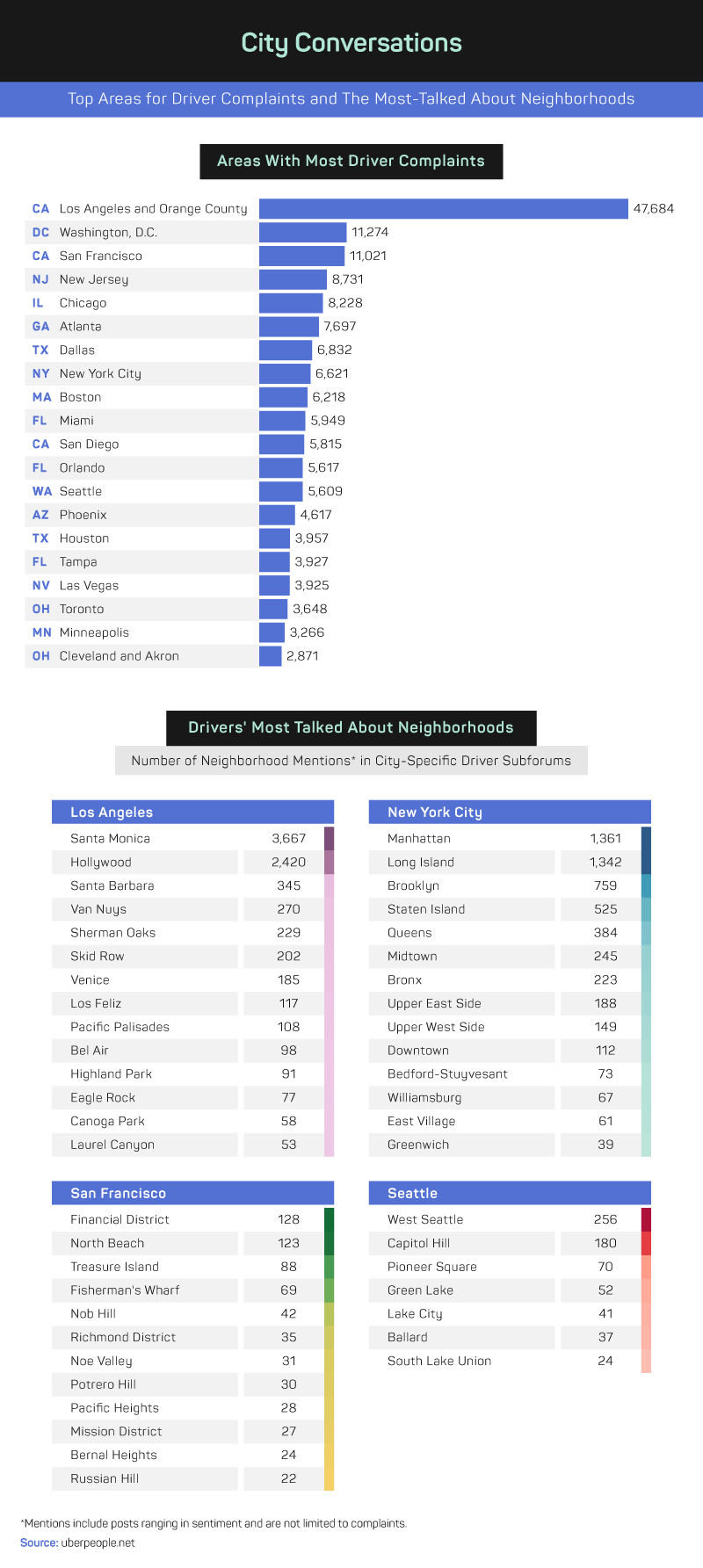Click the Manhattan dark blue swatch
Viewport: 703px width, 1568px height.
[646, 839]
